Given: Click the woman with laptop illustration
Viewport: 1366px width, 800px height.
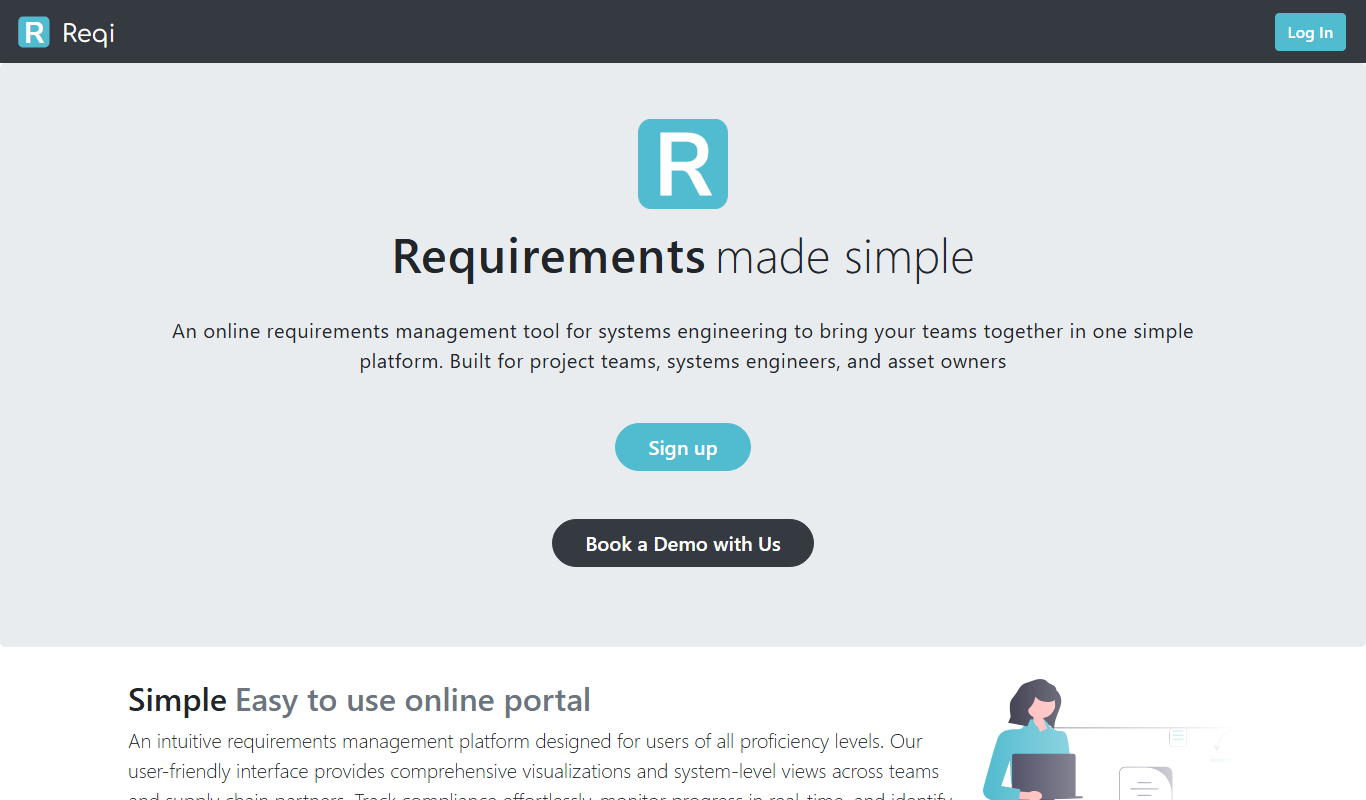Looking at the screenshot, I should coord(1106,739).
